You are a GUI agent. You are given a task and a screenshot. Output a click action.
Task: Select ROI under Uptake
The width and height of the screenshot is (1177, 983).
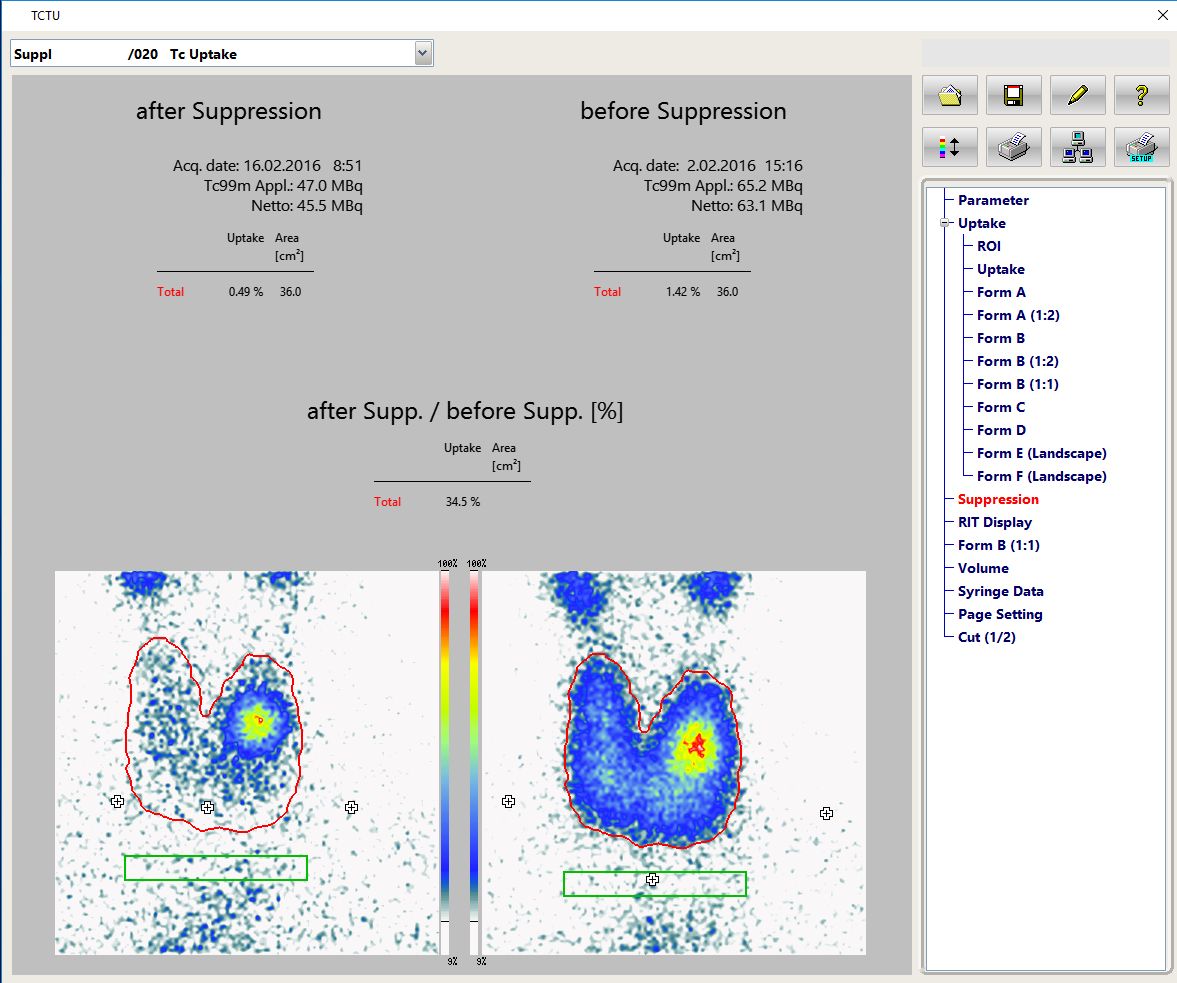988,246
